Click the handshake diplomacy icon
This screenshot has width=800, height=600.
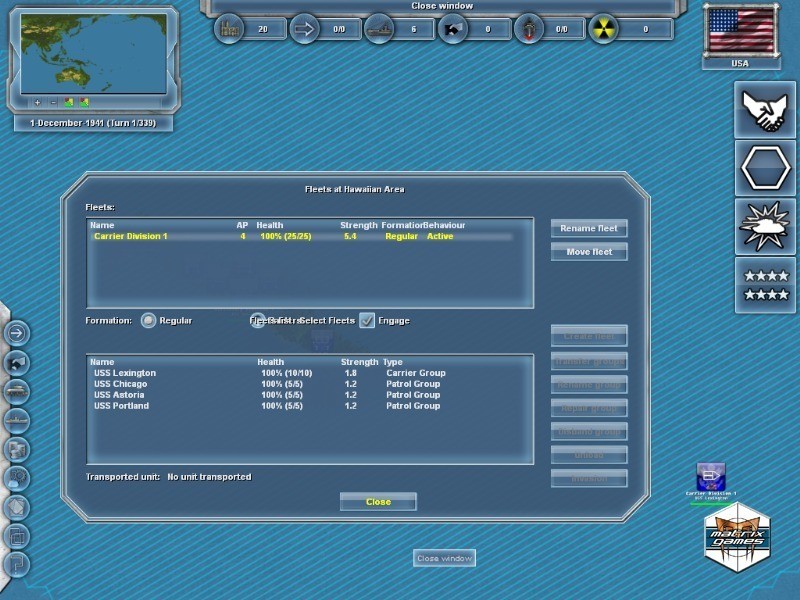point(765,110)
